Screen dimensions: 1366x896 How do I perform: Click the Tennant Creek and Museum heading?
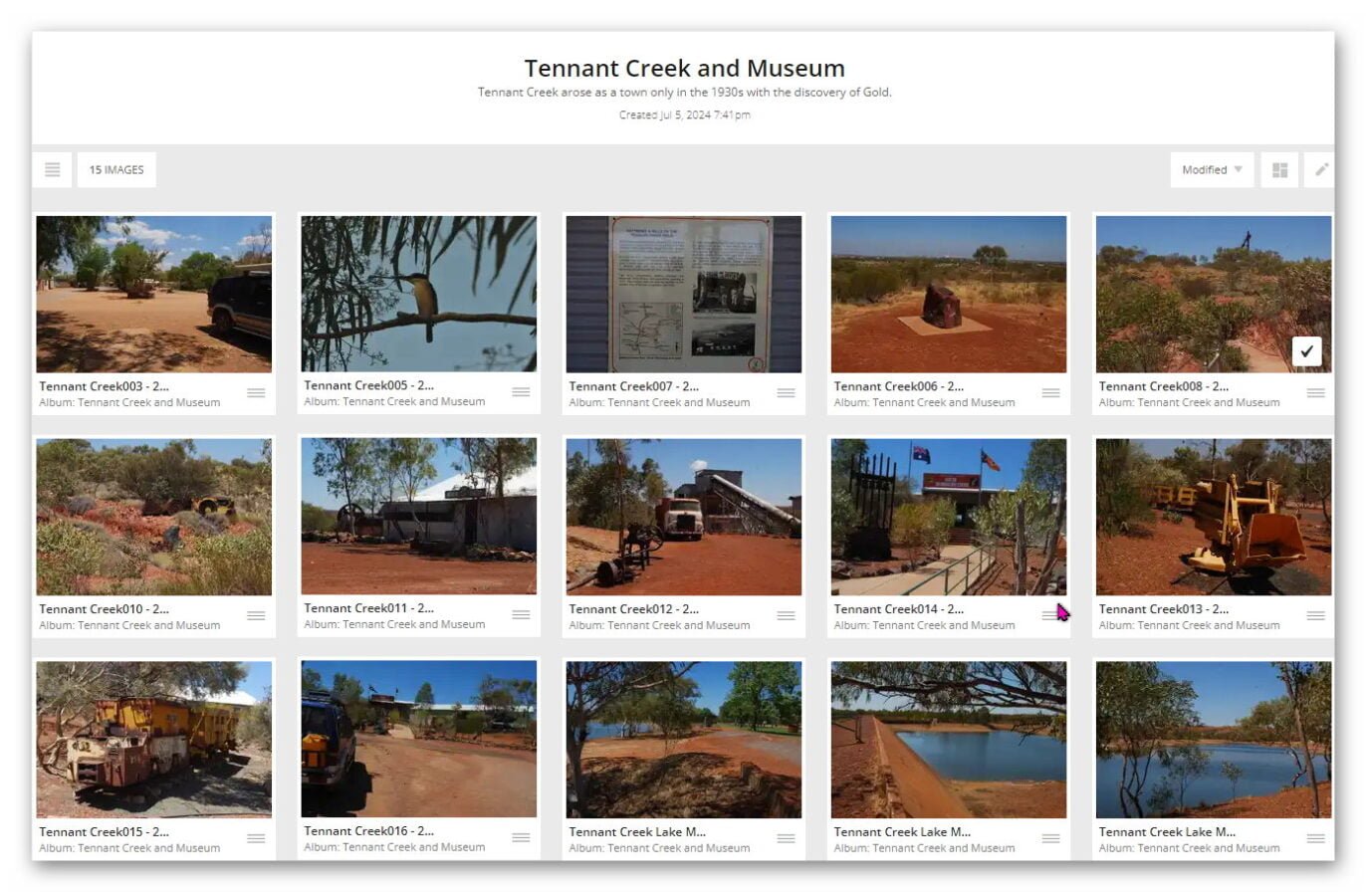(684, 69)
